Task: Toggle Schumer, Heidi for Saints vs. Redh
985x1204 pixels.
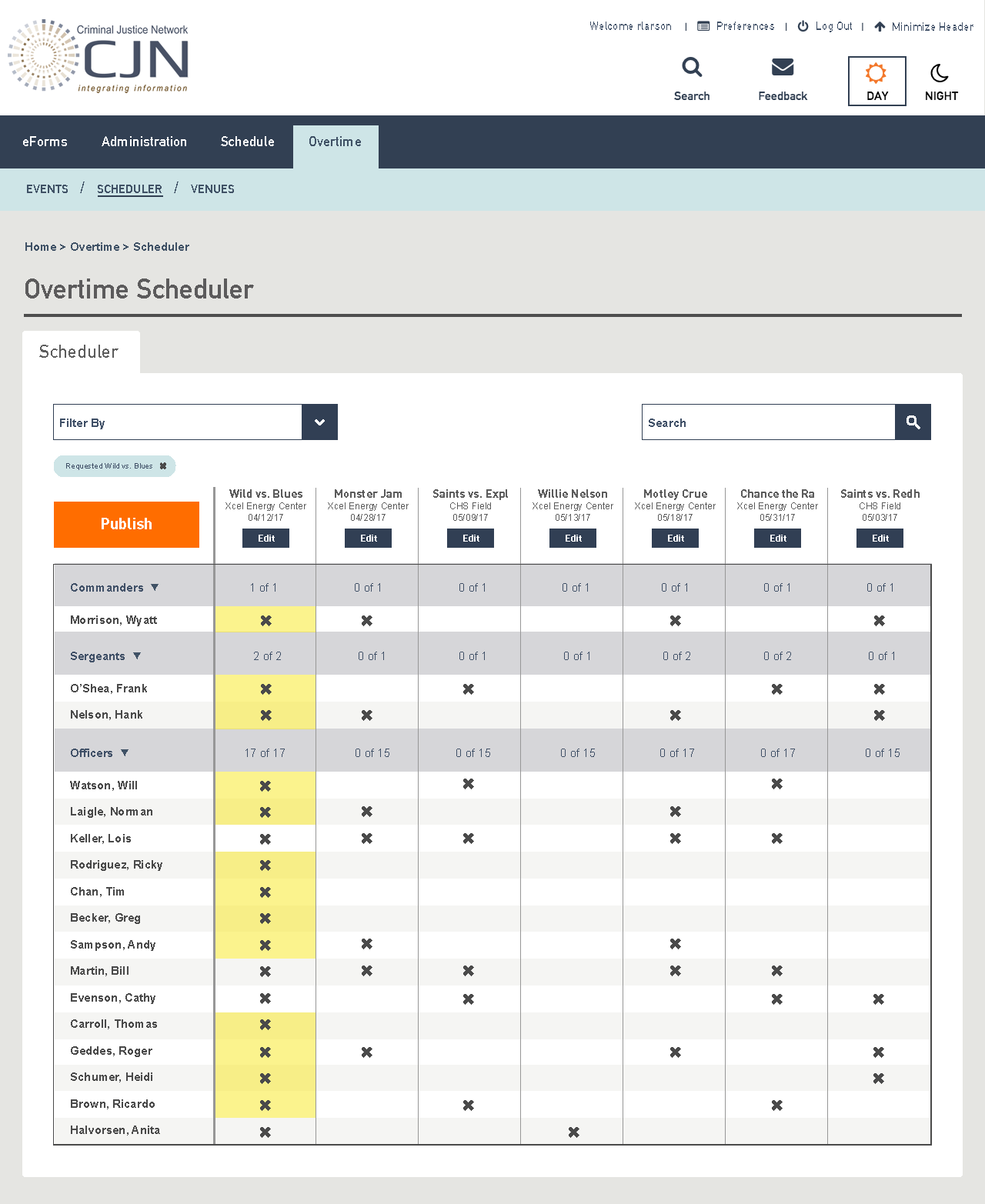Action: click(879, 1078)
